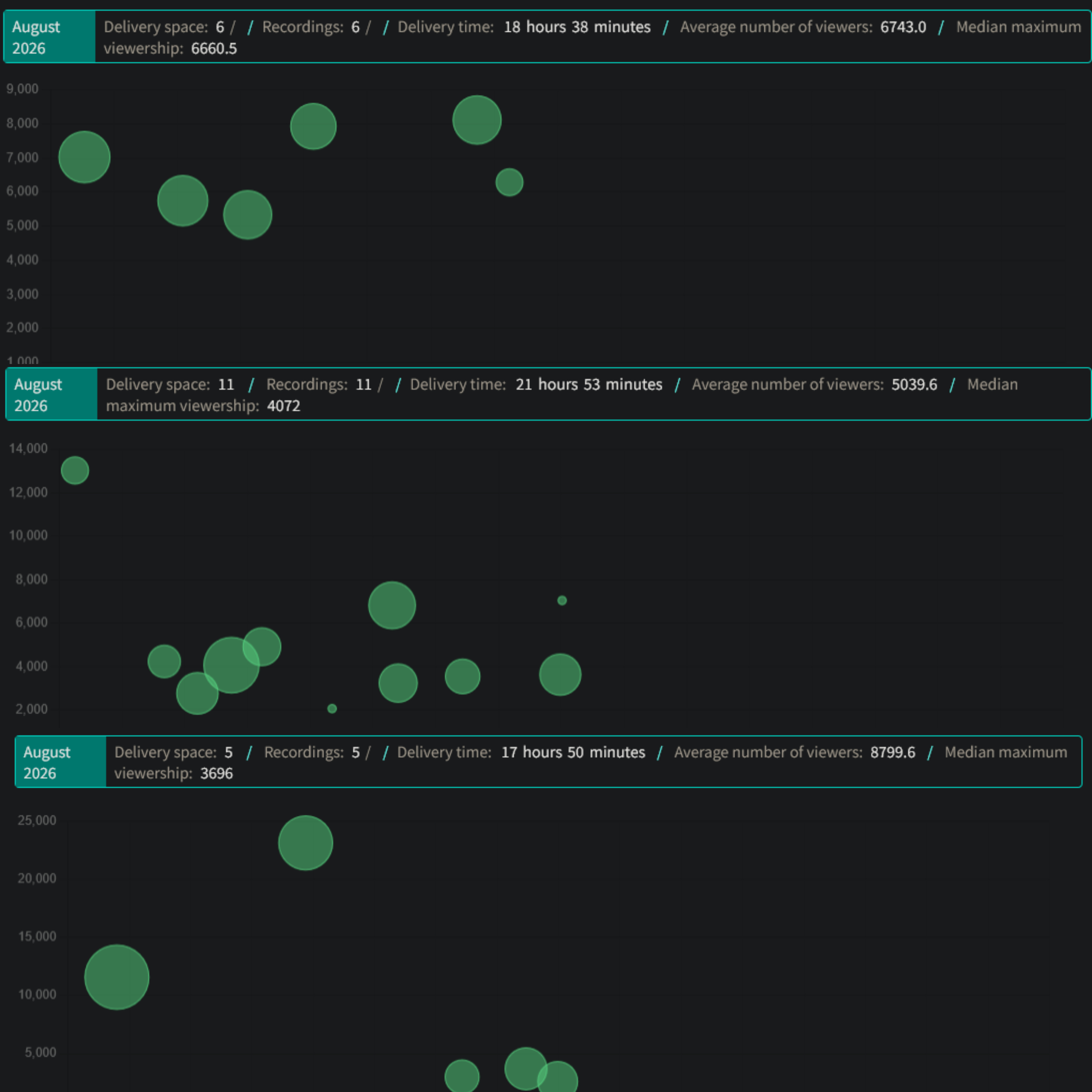Select the highest bubble in the first chart
Viewport: 1092px width, 1092px height.
coord(477,120)
